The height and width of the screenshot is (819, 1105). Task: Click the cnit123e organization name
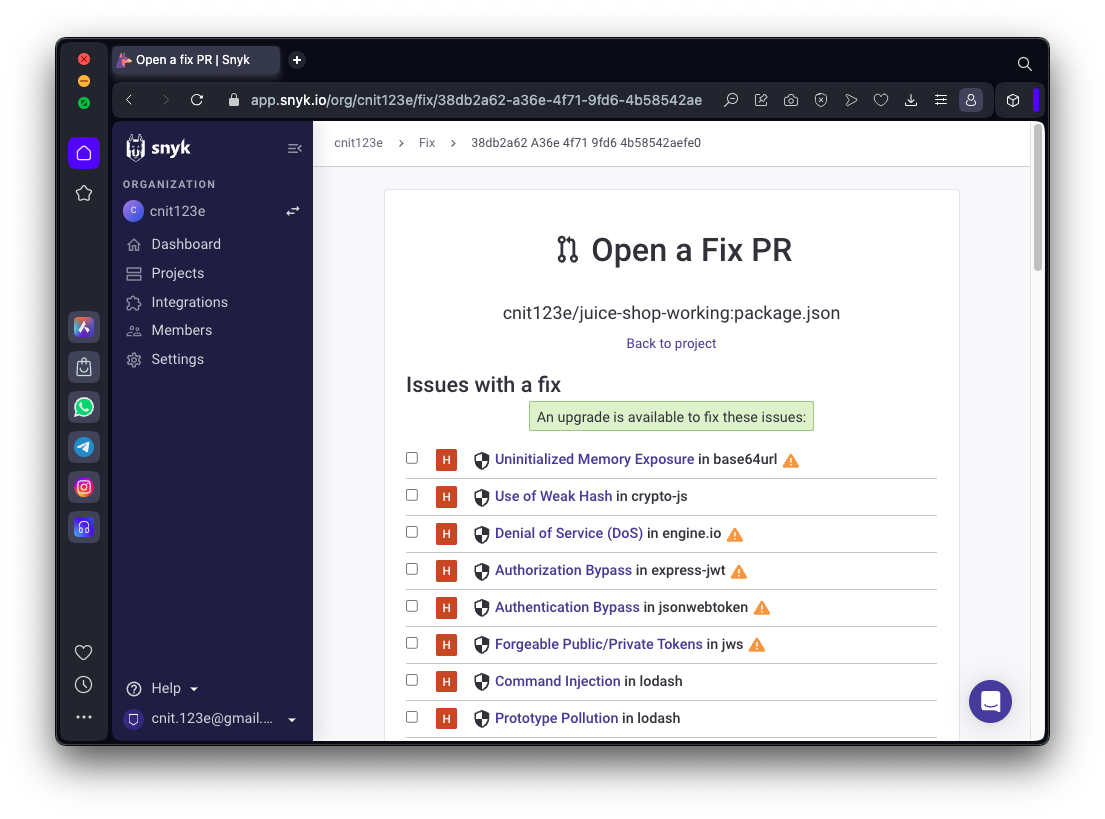point(178,211)
